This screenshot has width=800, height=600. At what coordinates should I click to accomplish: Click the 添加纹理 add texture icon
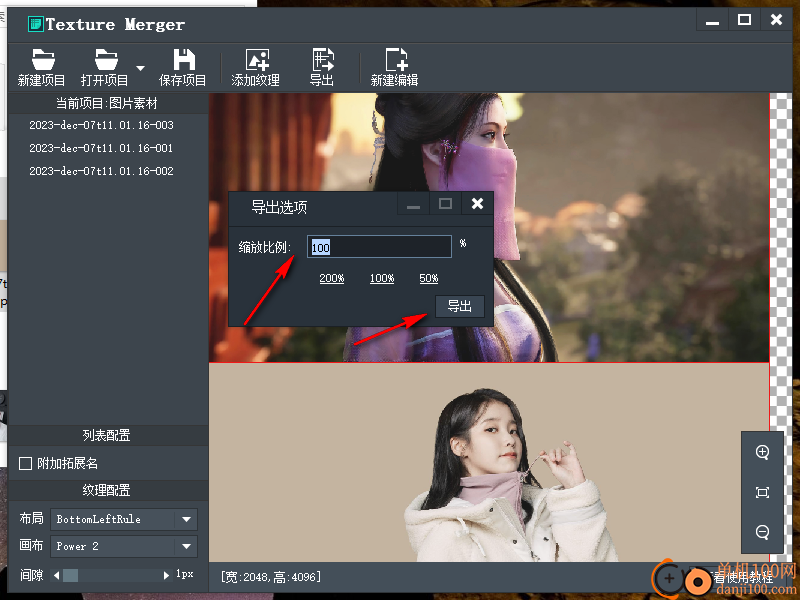[x=257, y=60]
